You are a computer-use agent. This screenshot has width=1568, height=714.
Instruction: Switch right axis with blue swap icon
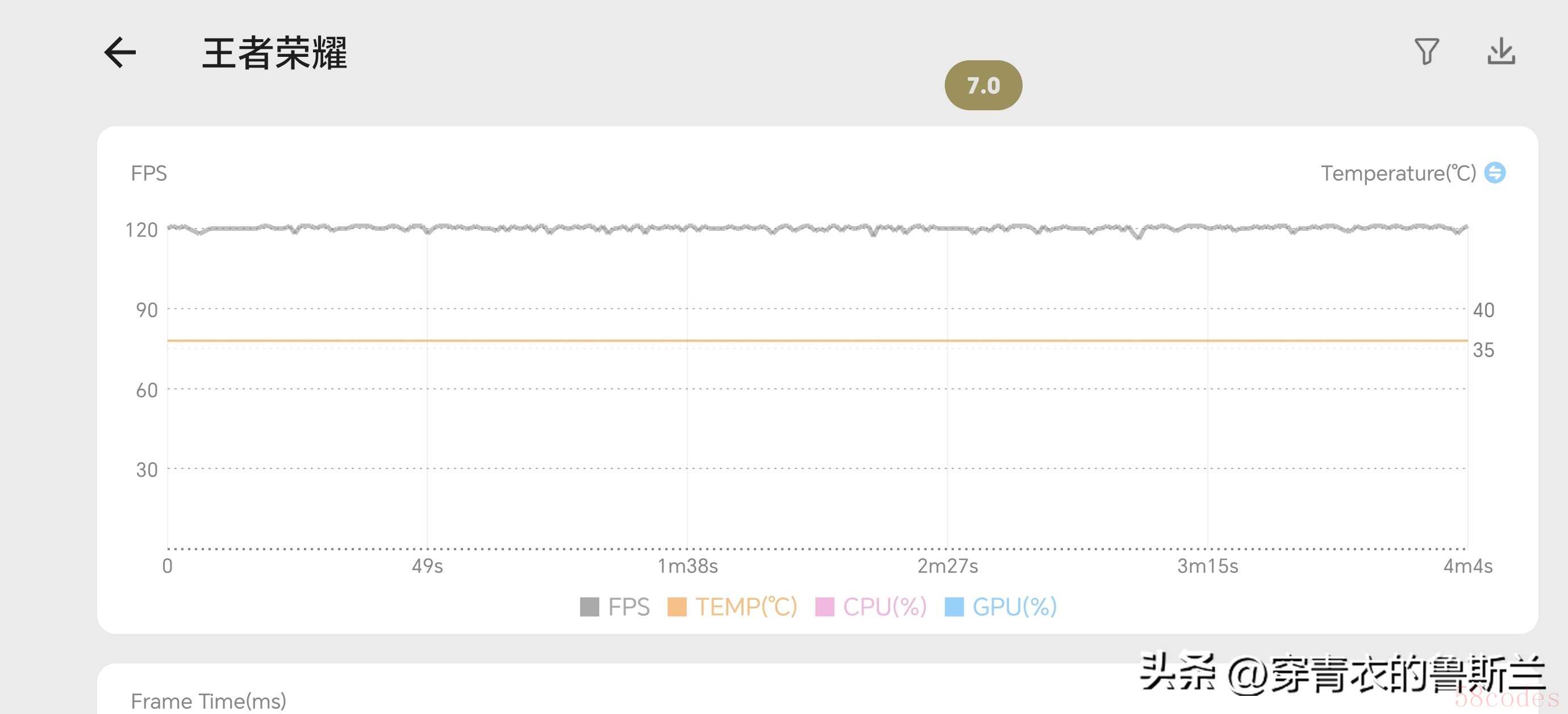pos(1495,173)
